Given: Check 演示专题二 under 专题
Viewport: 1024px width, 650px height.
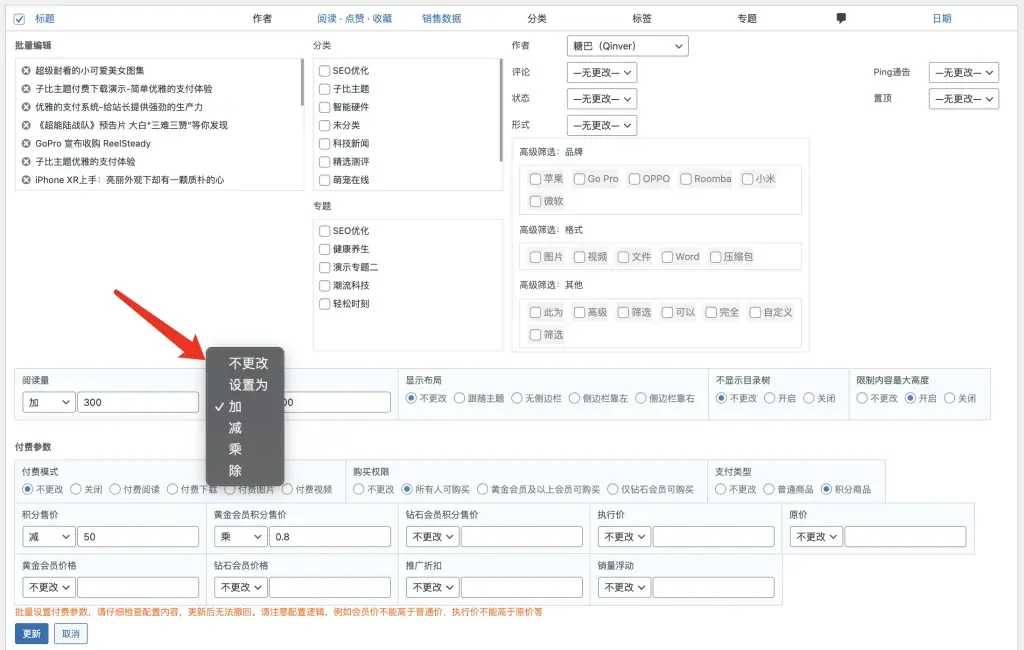Looking at the screenshot, I should [x=325, y=267].
